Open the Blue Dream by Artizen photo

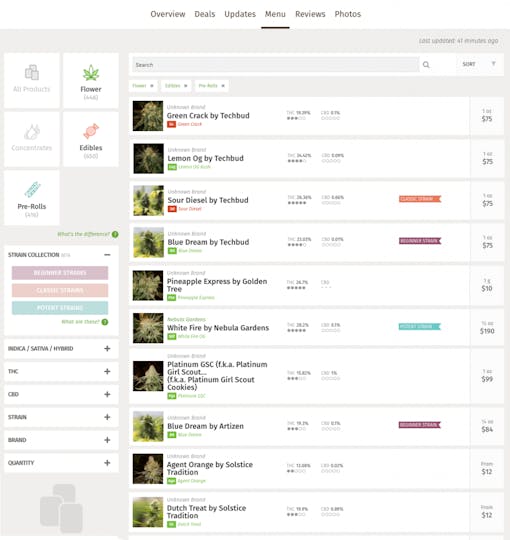pyautogui.click(x=148, y=426)
